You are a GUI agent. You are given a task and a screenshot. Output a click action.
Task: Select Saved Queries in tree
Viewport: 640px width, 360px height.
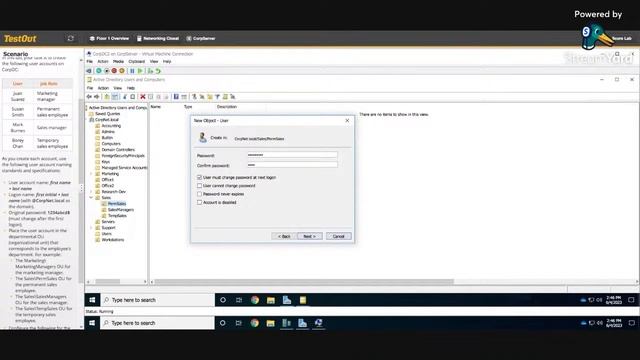107,114
